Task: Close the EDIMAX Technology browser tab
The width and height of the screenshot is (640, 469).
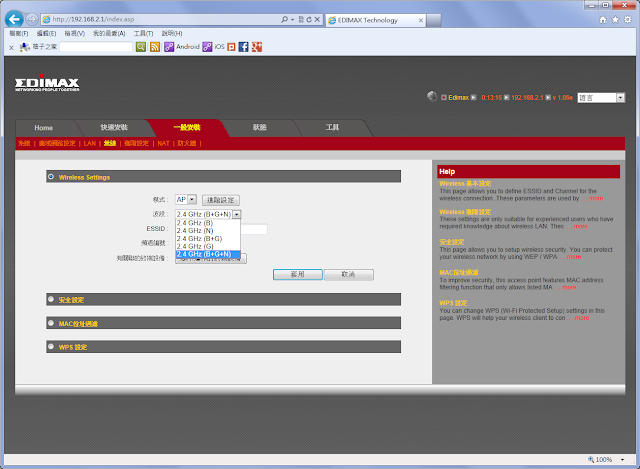Action: (421, 20)
